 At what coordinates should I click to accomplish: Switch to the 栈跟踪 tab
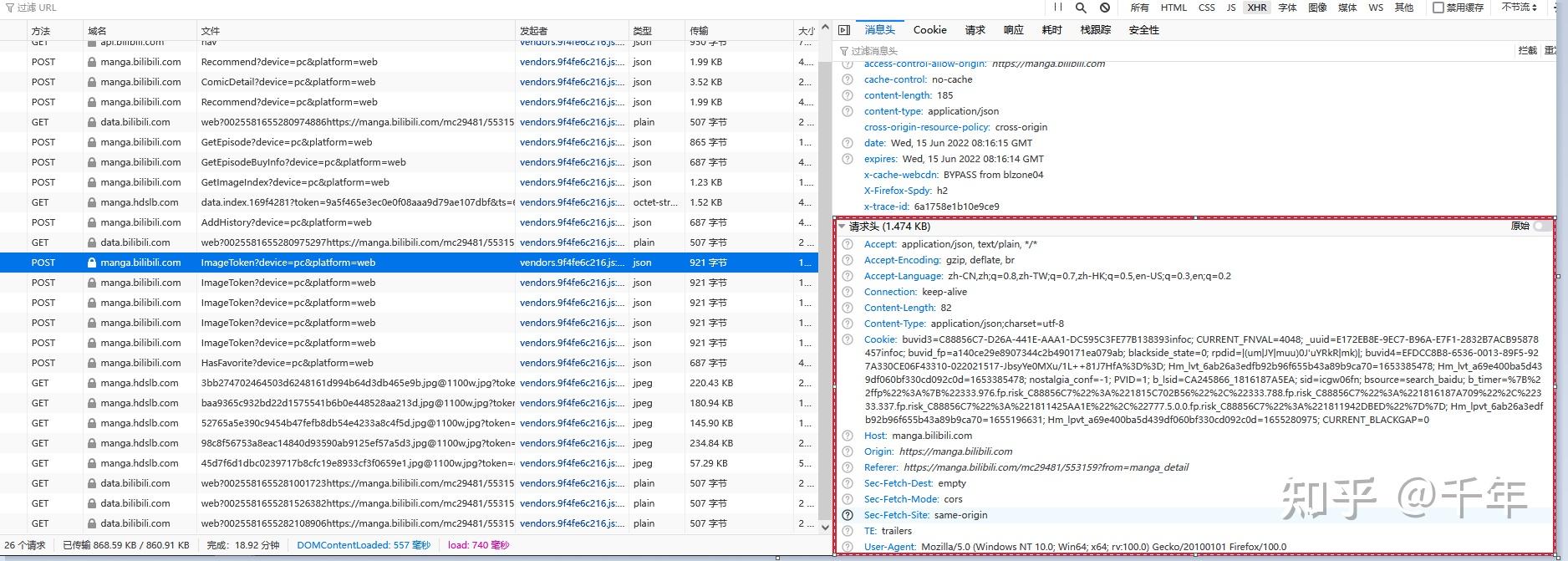click(1096, 30)
